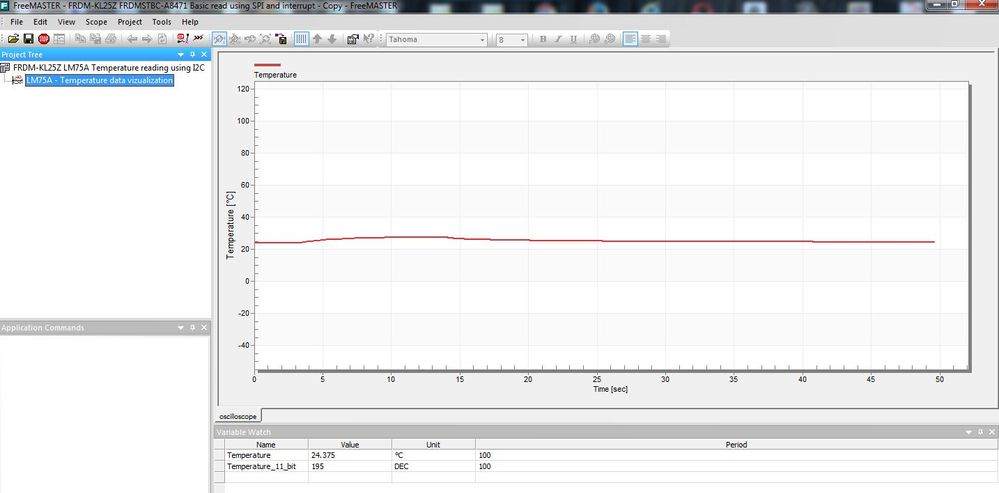999x493 pixels.
Task: Click the red fast-forward arrows icon
Action: coord(199,39)
